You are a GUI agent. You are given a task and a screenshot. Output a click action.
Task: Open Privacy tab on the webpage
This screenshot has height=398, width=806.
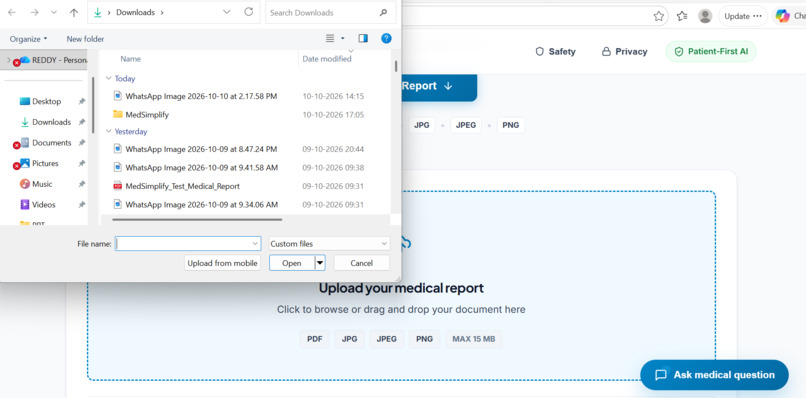624,51
